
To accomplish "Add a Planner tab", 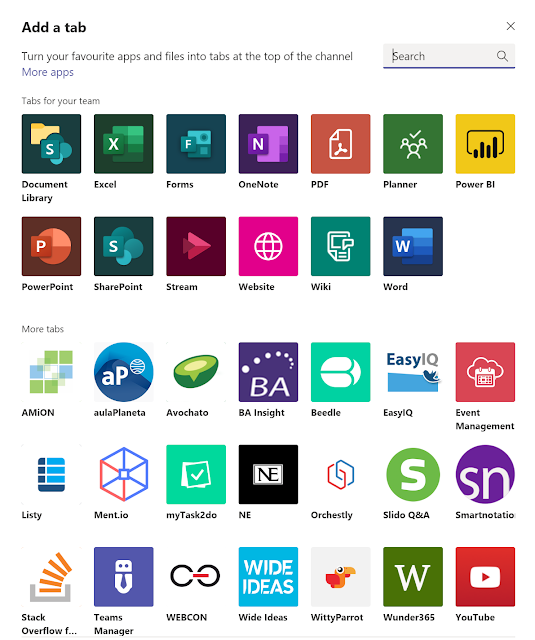I will pos(413,144).
